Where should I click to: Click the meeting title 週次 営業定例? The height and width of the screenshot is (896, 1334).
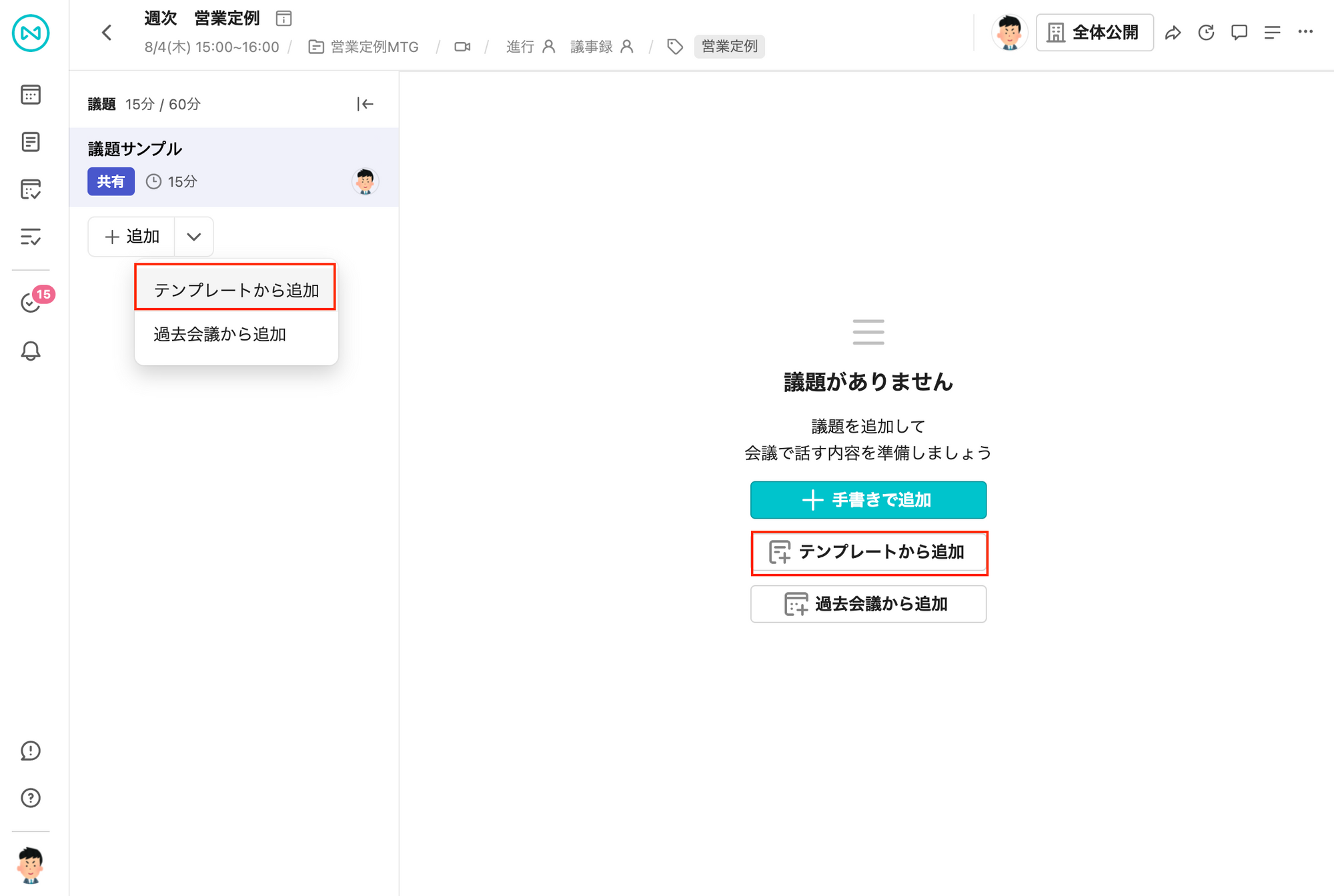point(202,18)
